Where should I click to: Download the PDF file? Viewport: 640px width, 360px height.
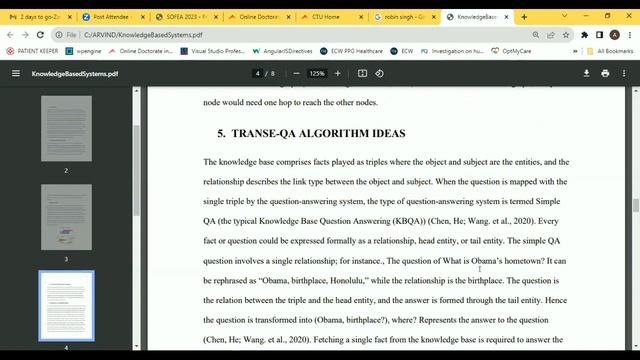click(587, 73)
